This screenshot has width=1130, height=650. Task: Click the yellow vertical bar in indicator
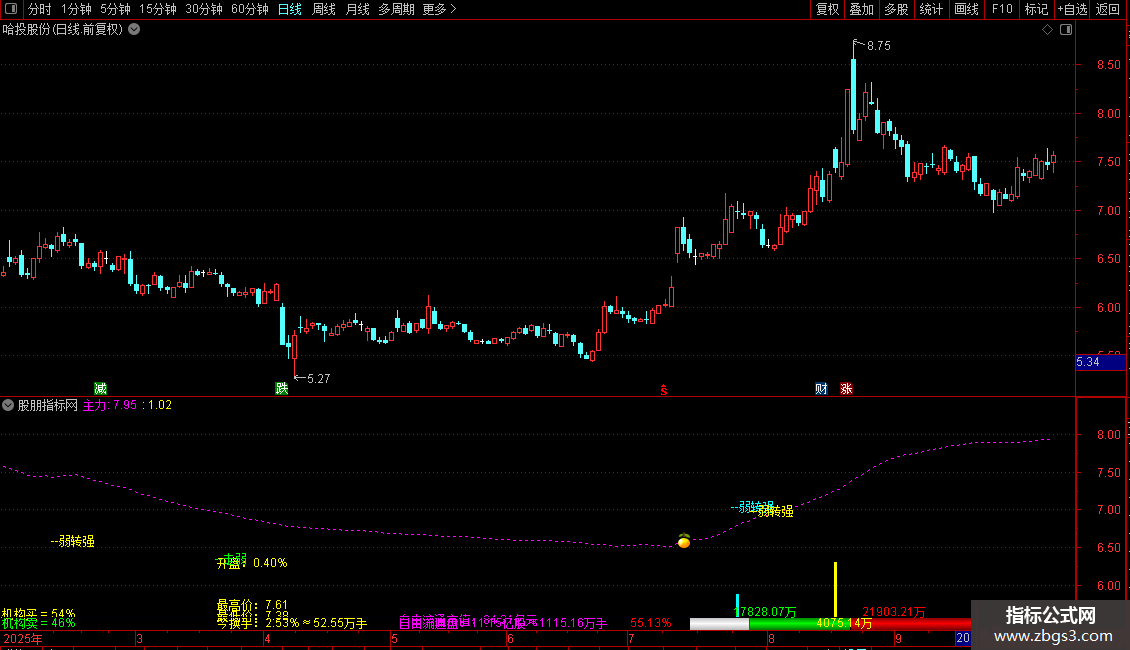tap(835, 589)
